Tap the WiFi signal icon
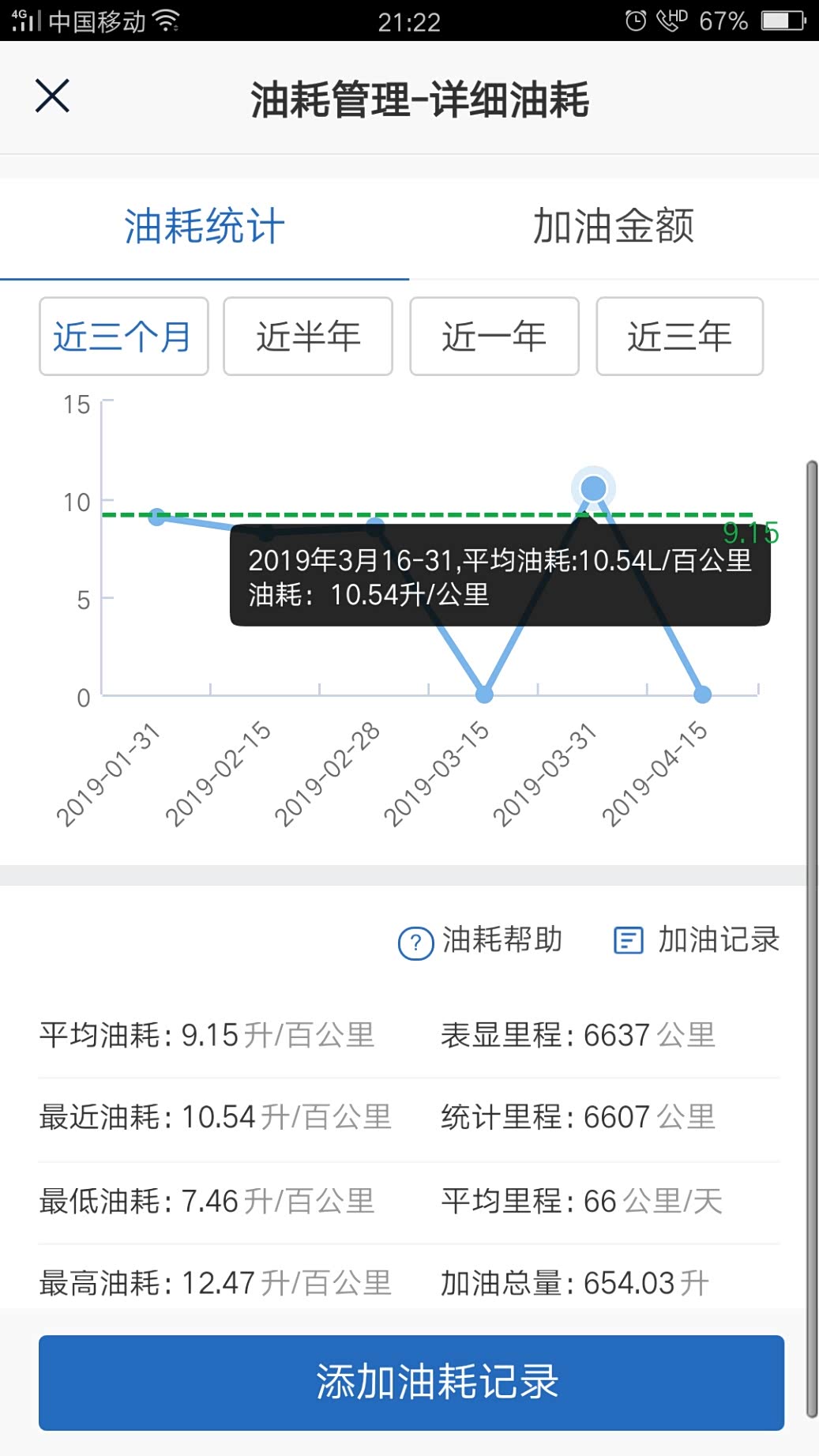Viewport: 819px width, 1456px height. click(x=167, y=21)
